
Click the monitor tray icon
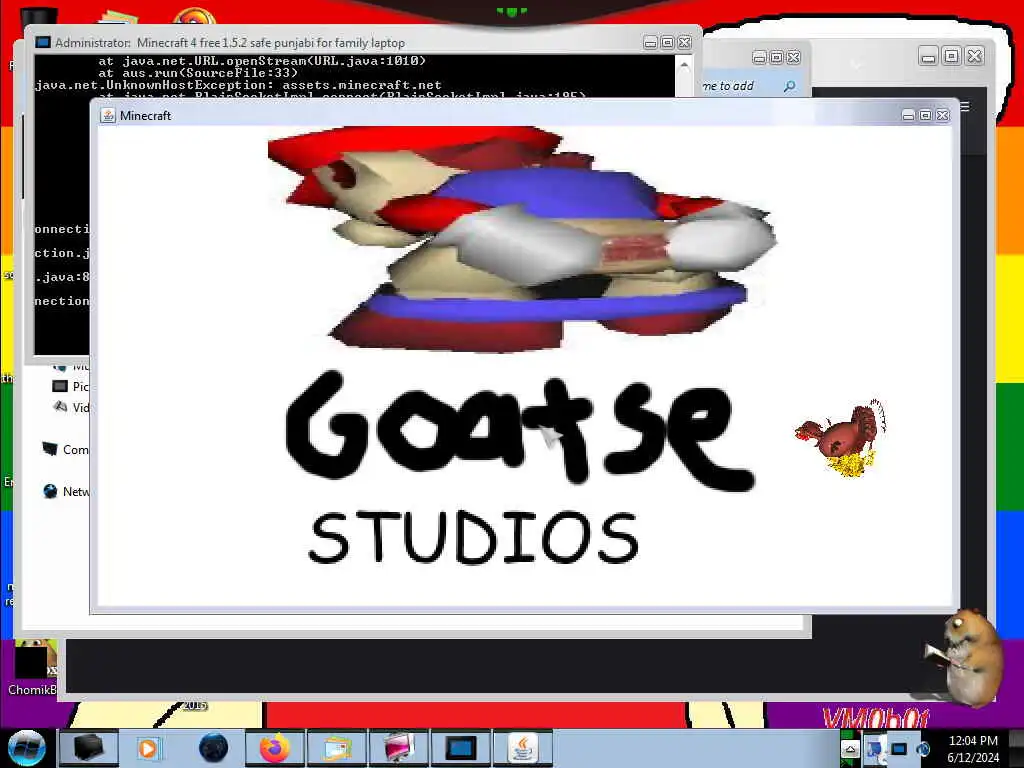[899, 749]
